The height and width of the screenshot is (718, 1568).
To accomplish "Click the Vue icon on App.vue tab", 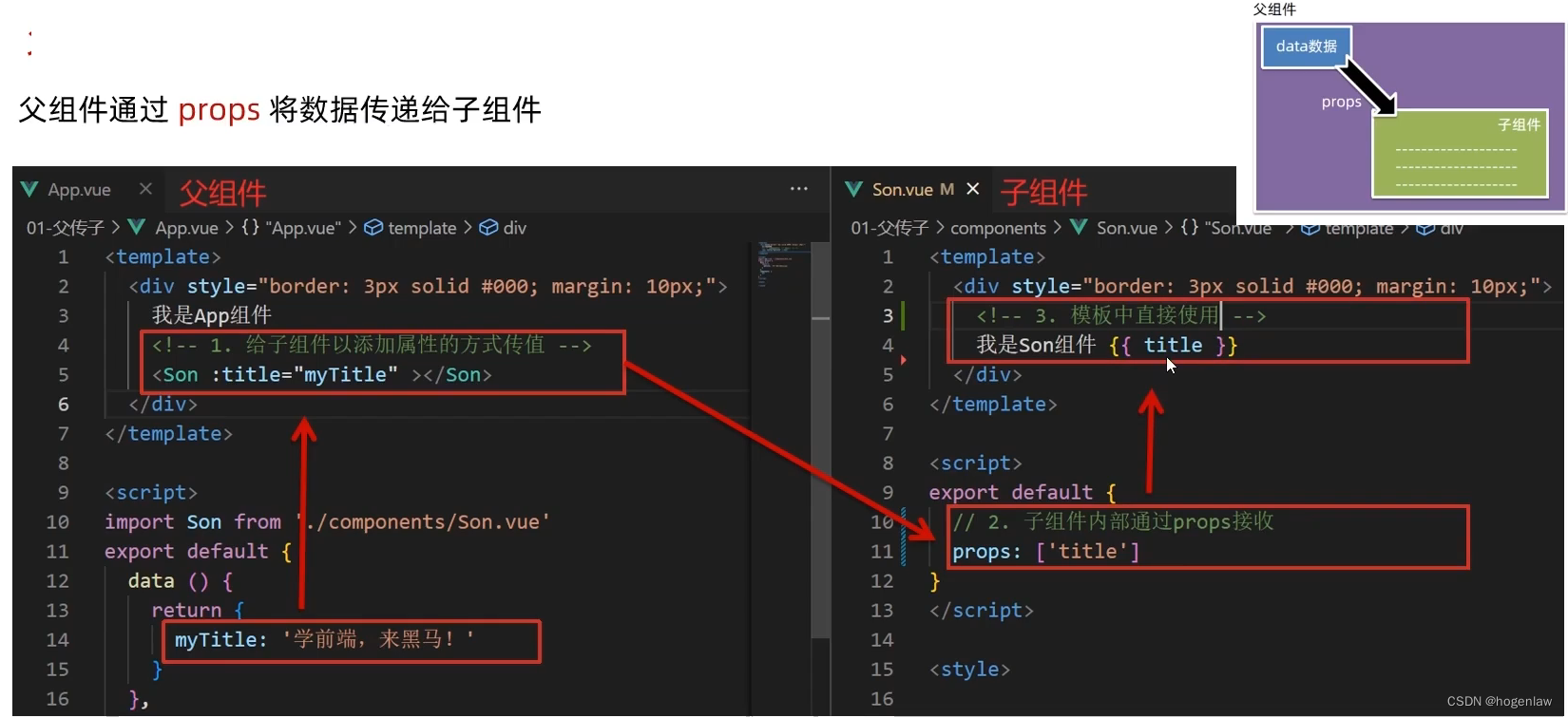I will pyautogui.click(x=29, y=189).
